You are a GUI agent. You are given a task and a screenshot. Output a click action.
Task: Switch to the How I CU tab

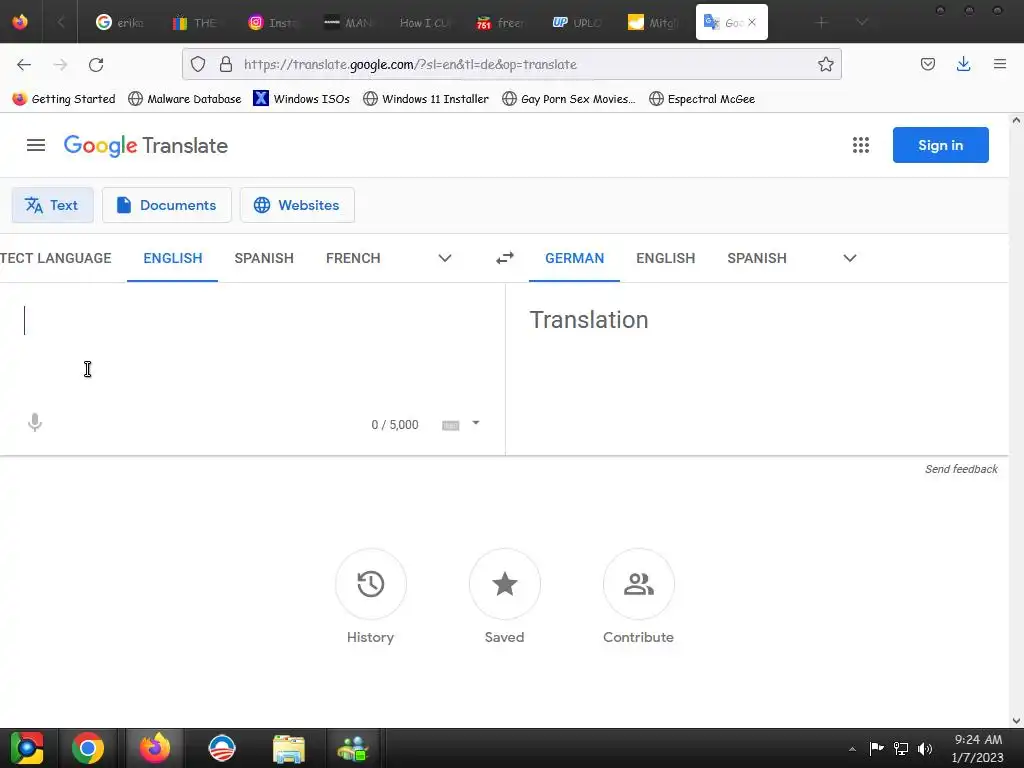click(424, 22)
